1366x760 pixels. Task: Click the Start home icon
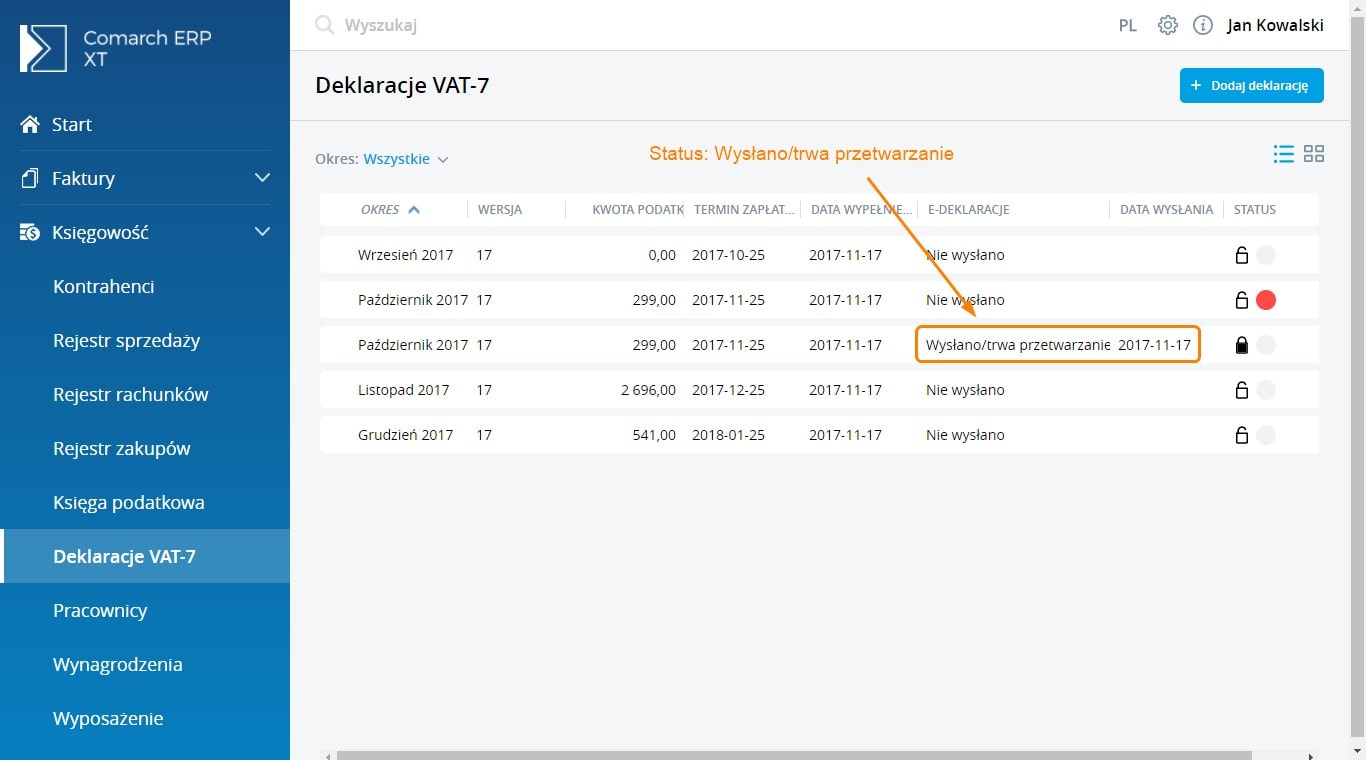pyautogui.click(x=30, y=125)
